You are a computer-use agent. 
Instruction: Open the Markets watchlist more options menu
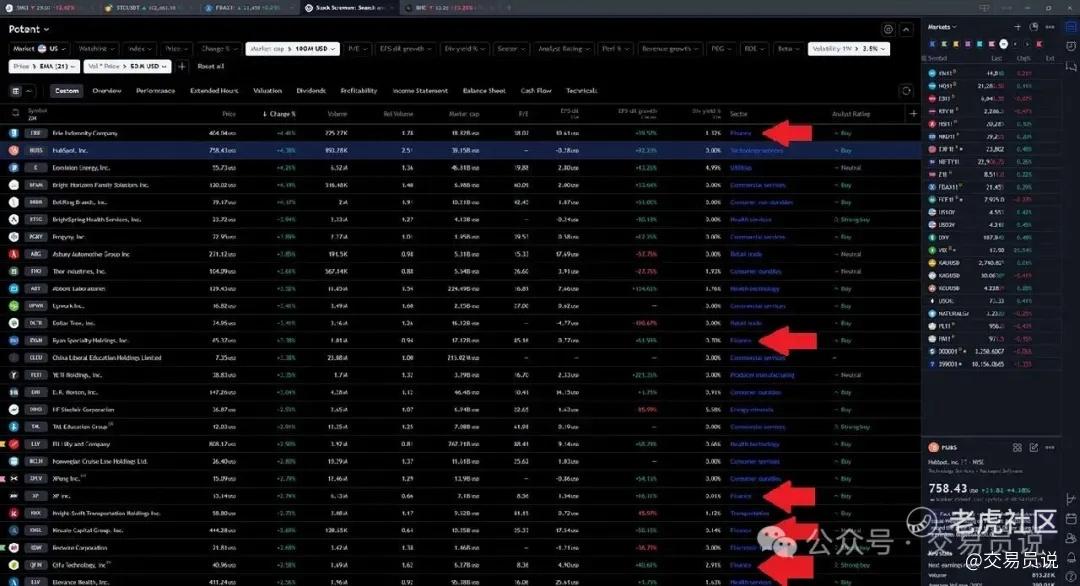pos(1050,27)
